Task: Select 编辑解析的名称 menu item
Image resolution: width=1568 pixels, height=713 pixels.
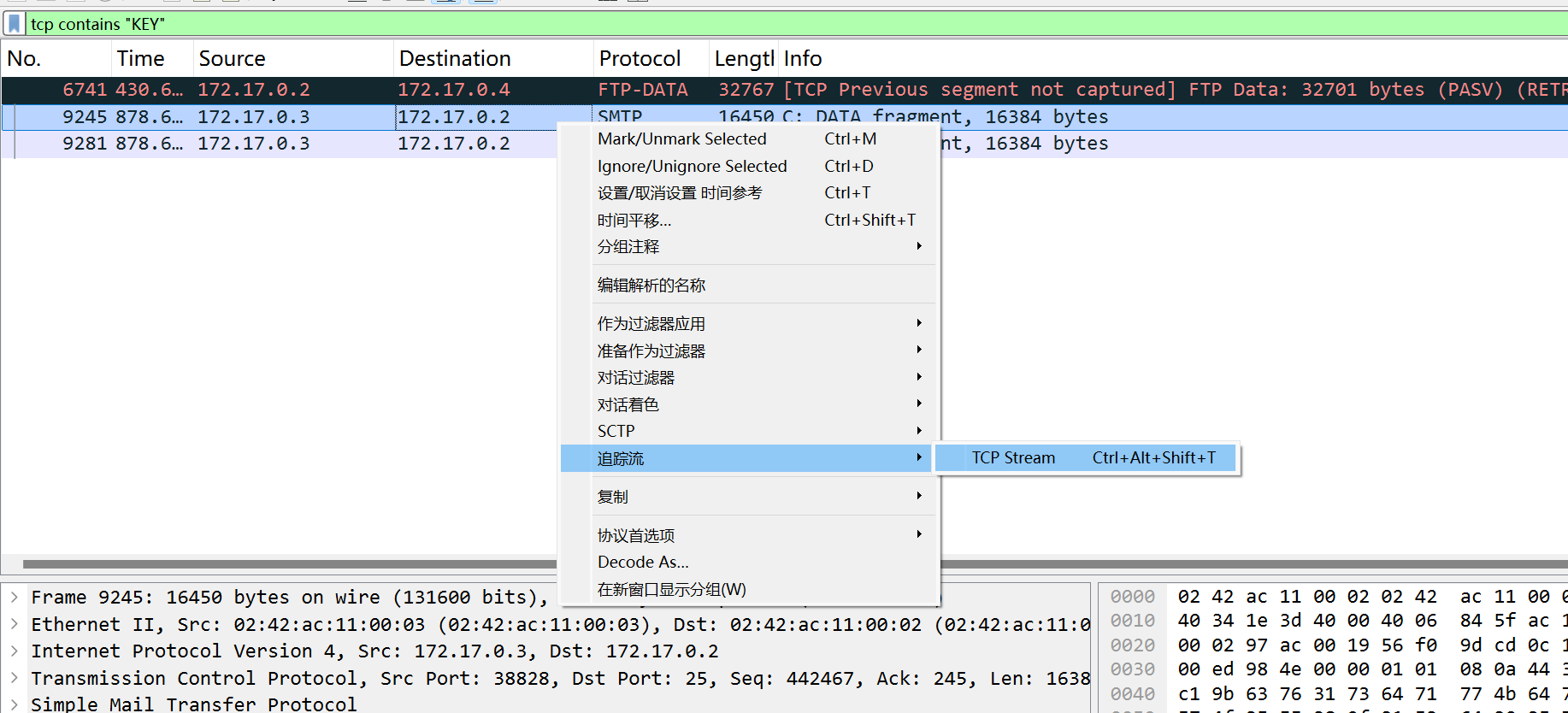Action: (x=651, y=285)
